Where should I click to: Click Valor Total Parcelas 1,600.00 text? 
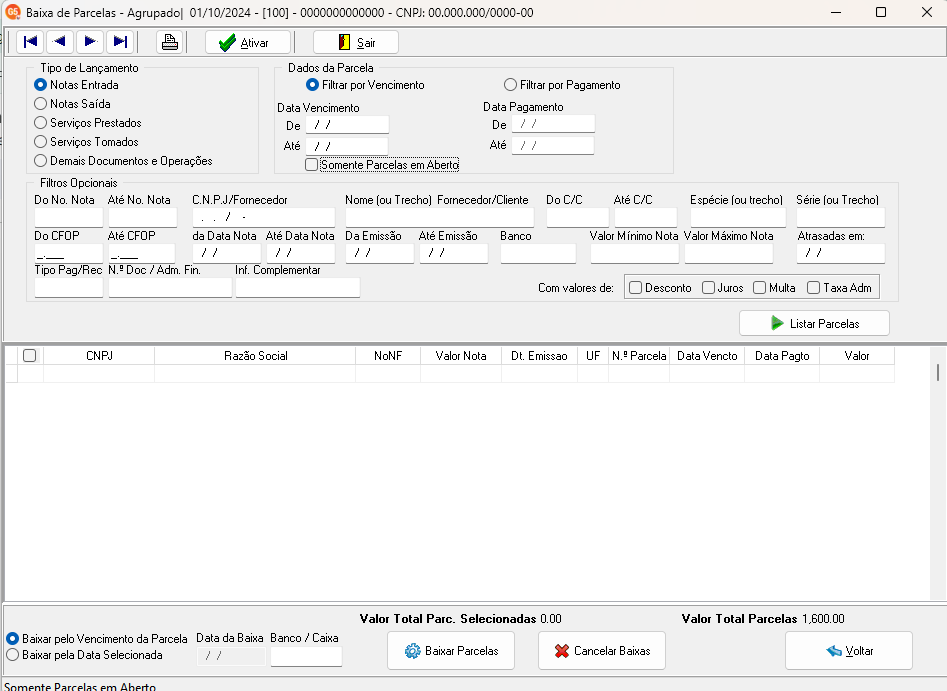[x=763, y=619]
